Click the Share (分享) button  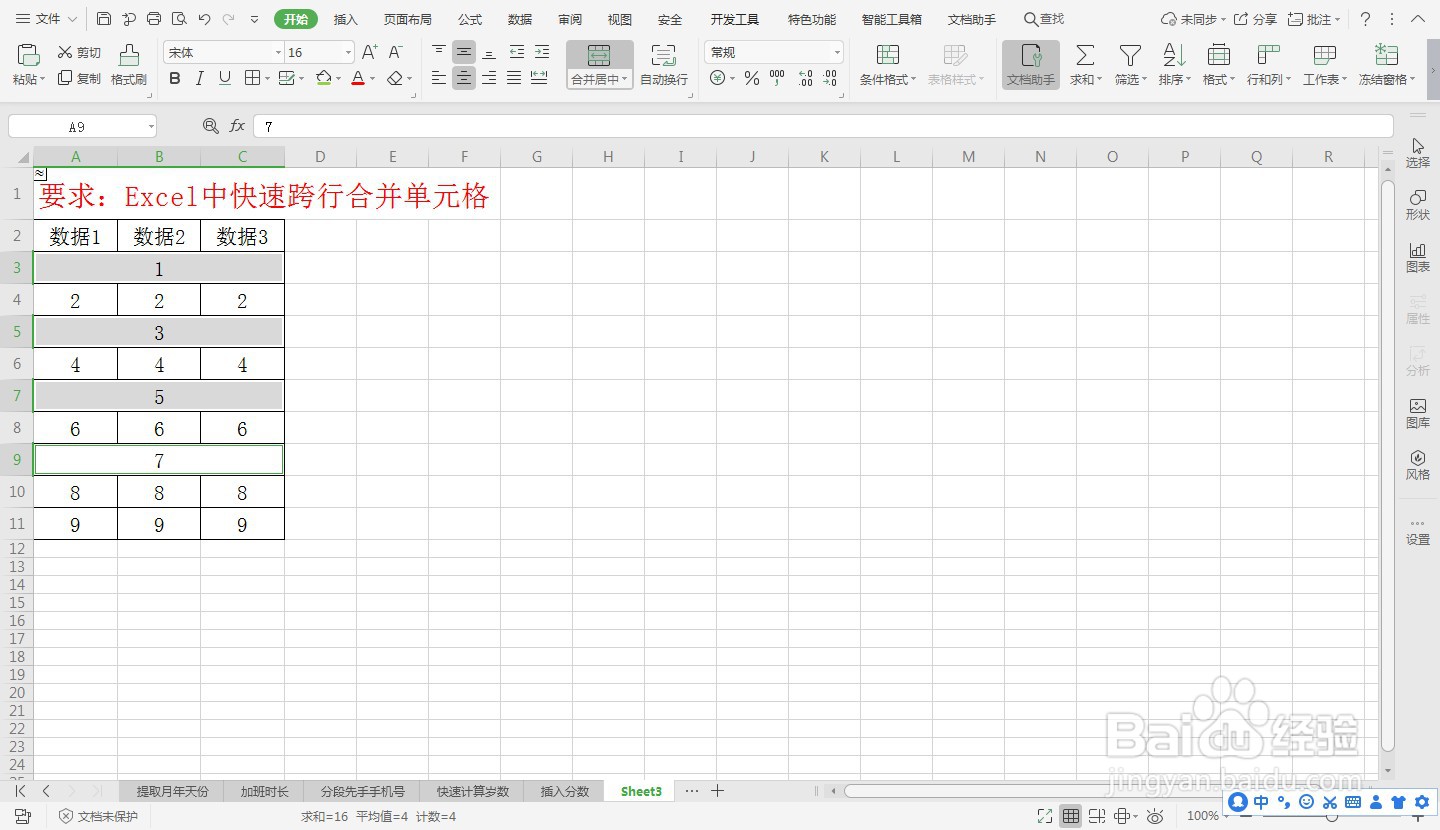click(x=1255, y=19)
